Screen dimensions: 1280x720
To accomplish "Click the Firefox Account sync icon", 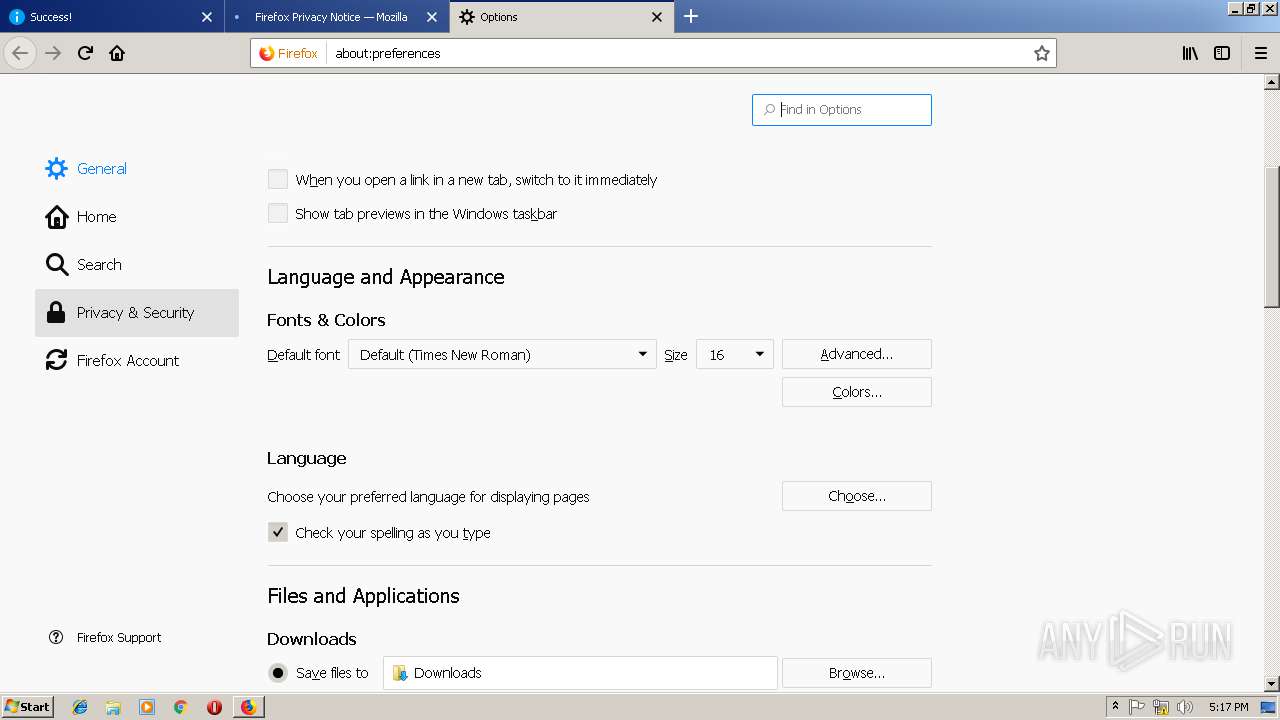I will 56,361.
